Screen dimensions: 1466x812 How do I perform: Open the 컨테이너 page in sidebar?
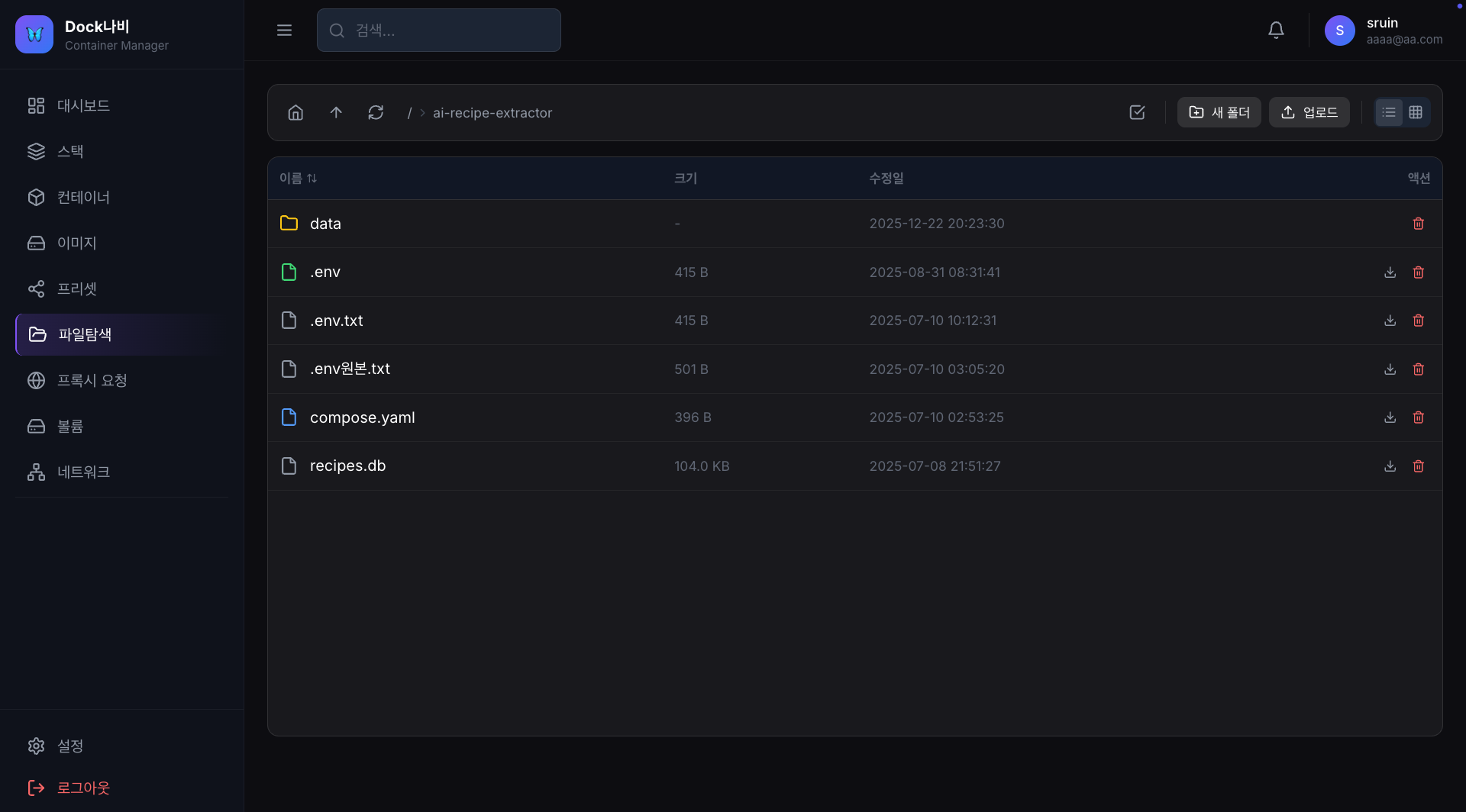coord(83,198)
